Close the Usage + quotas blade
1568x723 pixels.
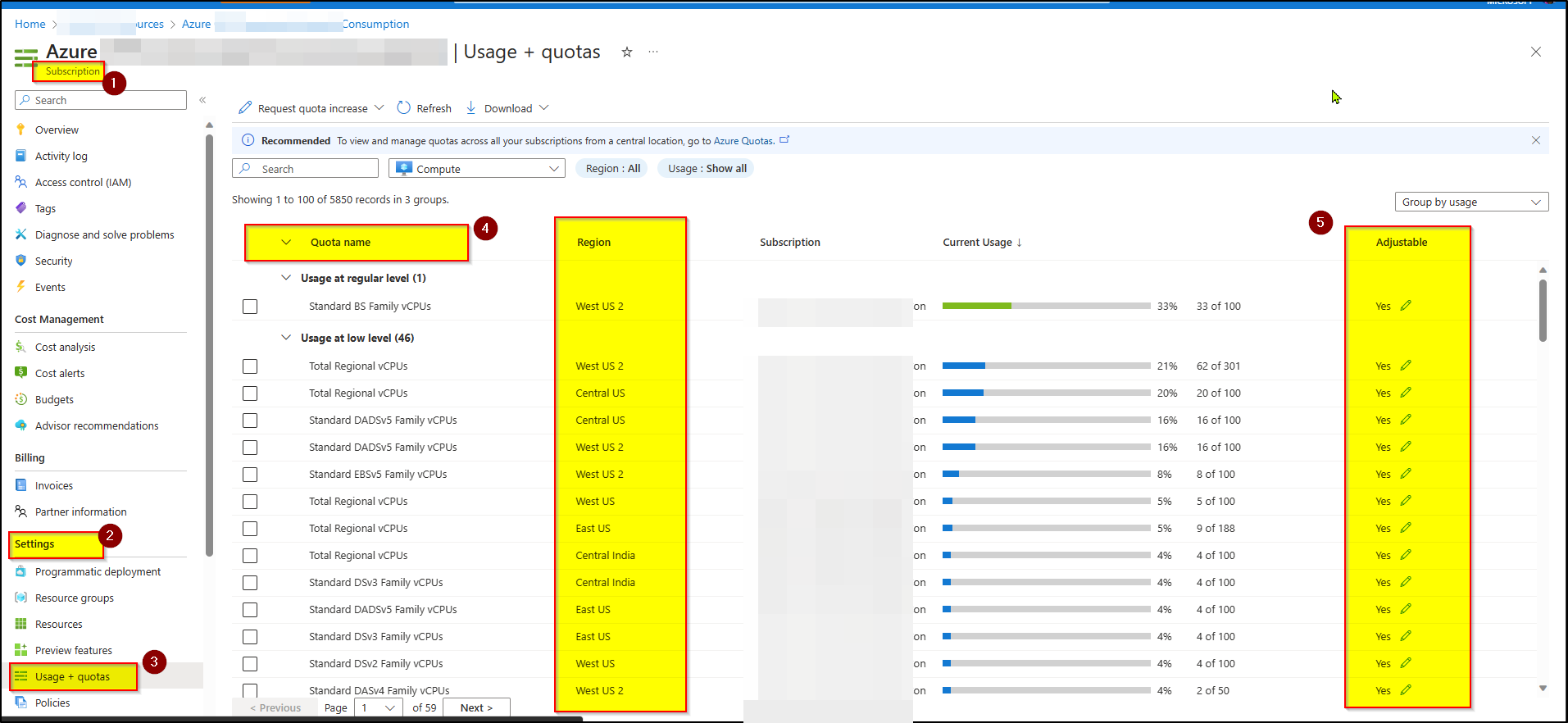point(1535,52)
